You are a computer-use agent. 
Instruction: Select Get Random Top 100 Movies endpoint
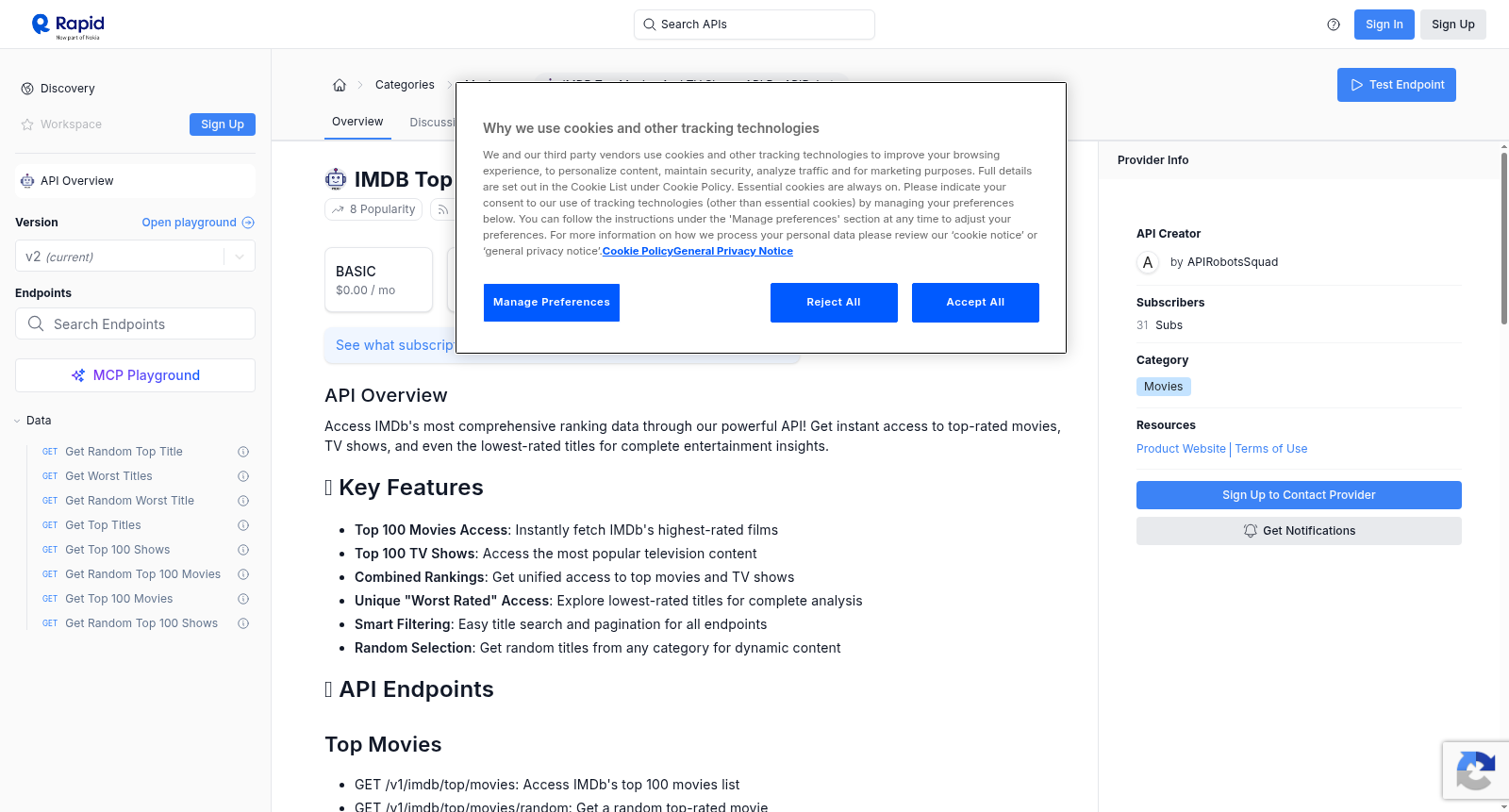pos(142,574)
